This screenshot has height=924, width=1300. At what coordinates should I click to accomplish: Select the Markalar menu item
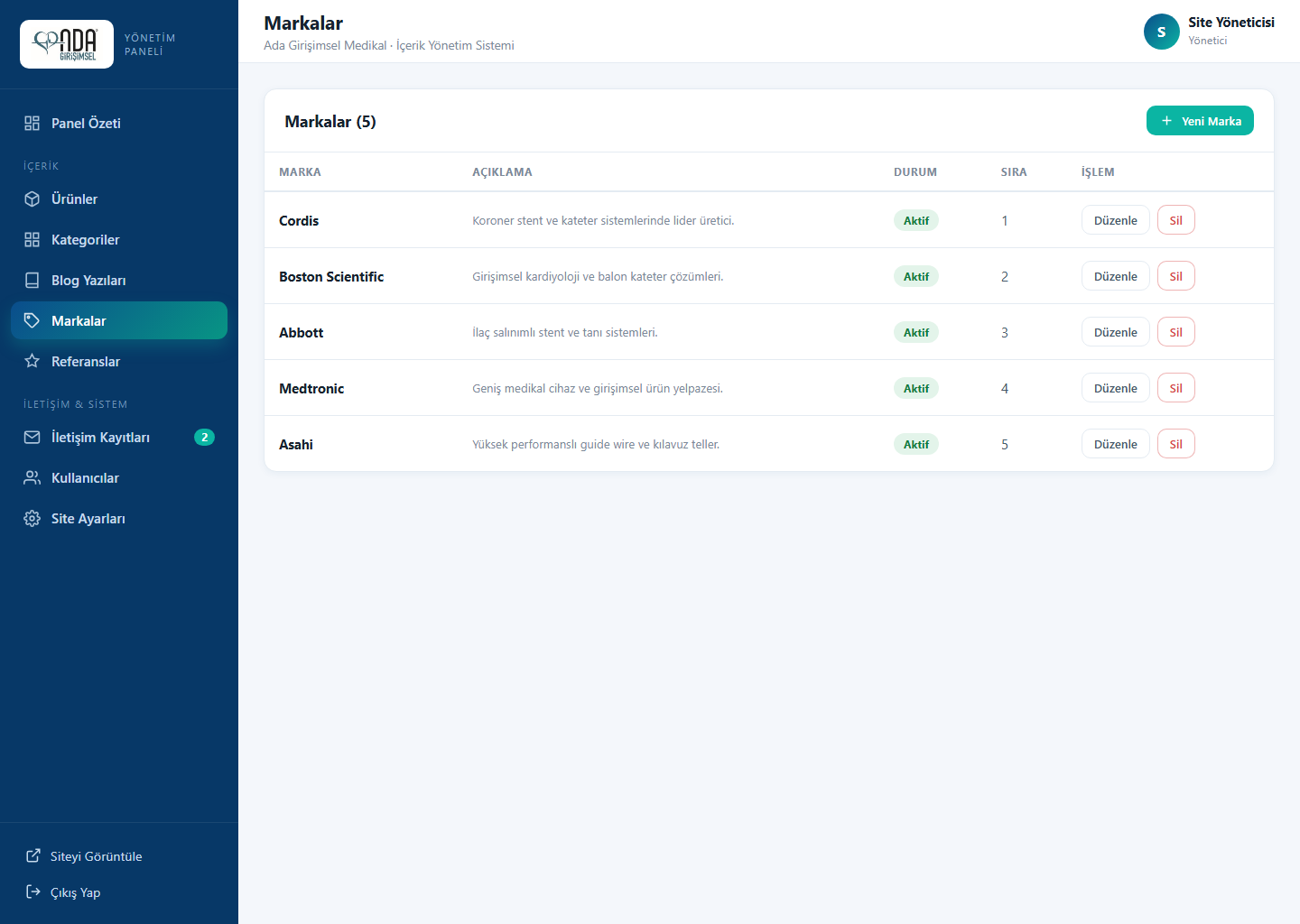point(119,320)
